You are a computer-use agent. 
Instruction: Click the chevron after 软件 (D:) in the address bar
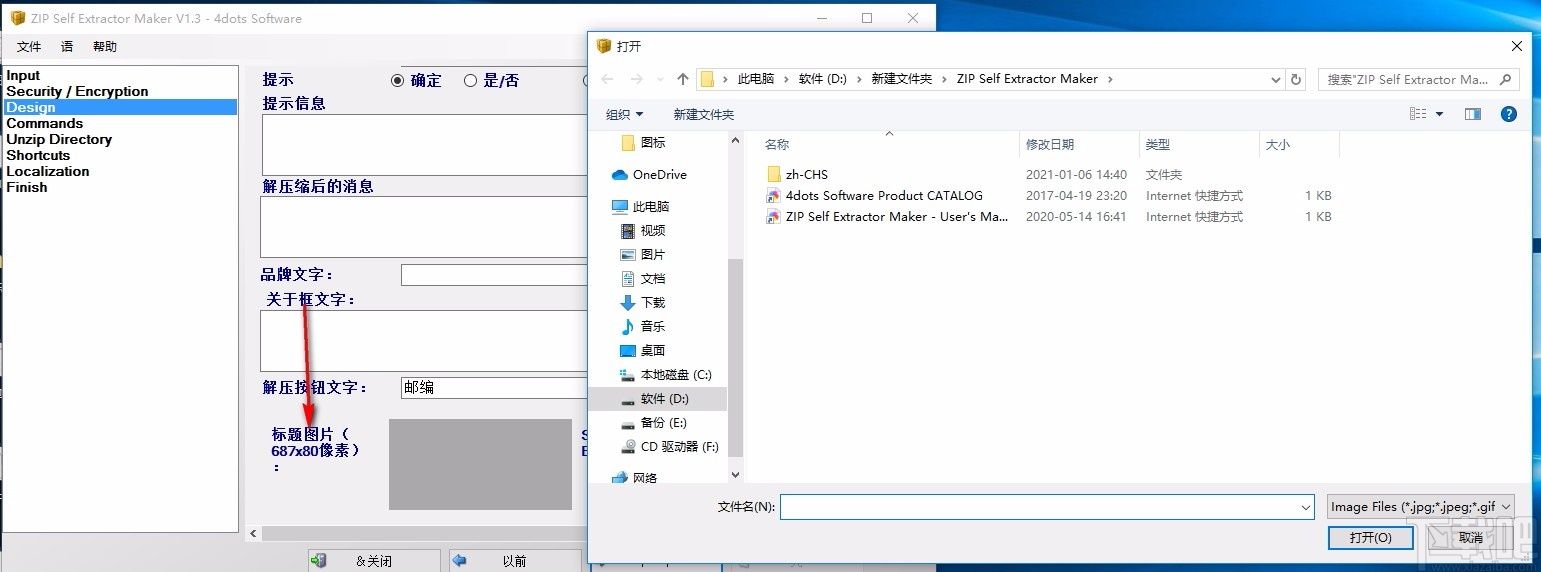[859, 79]
